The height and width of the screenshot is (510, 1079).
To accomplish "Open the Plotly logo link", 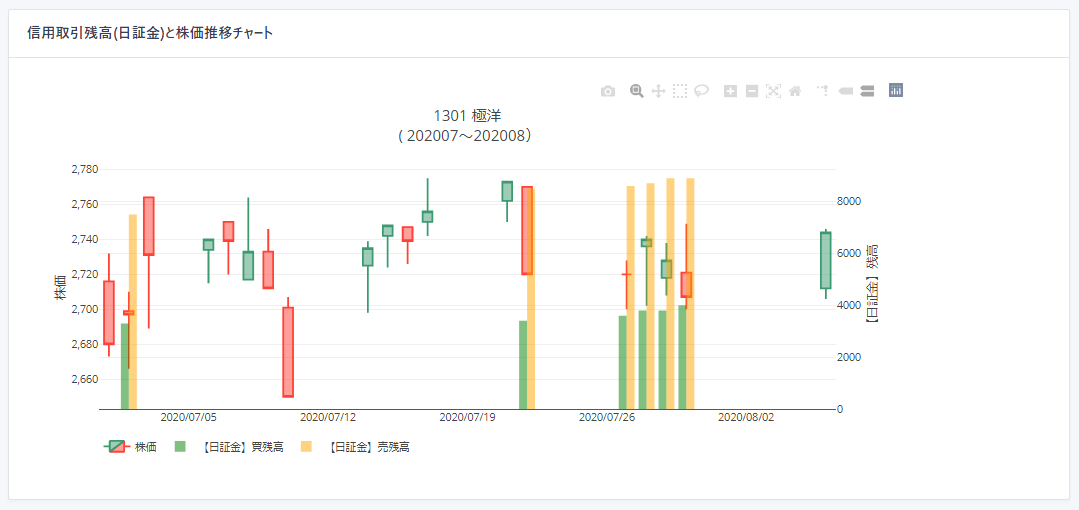I will tap(896, 91).
